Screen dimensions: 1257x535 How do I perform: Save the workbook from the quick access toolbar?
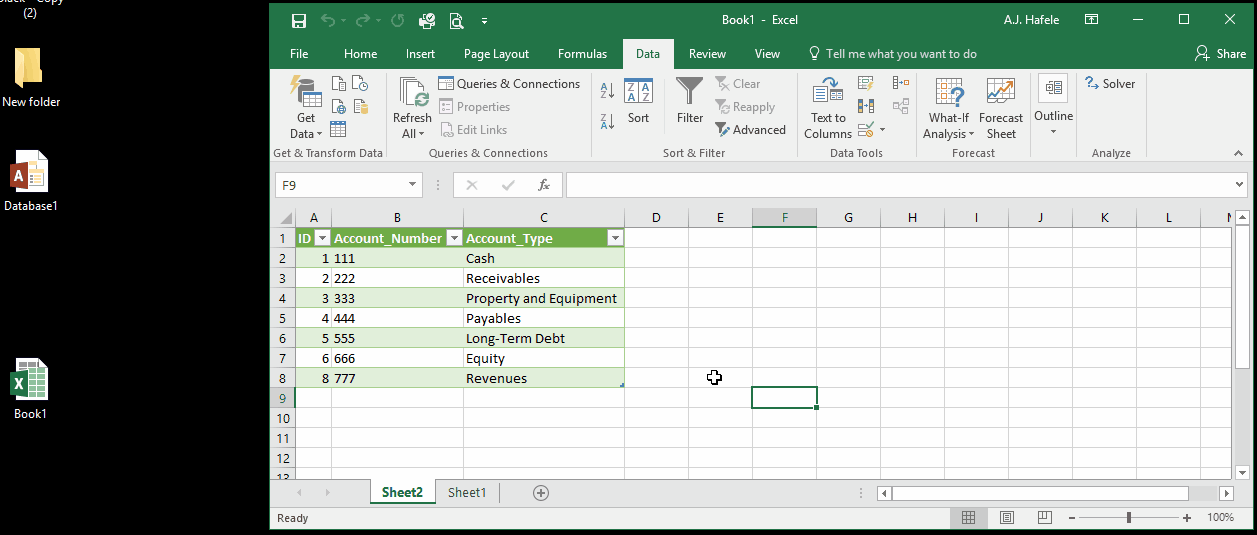298,20
